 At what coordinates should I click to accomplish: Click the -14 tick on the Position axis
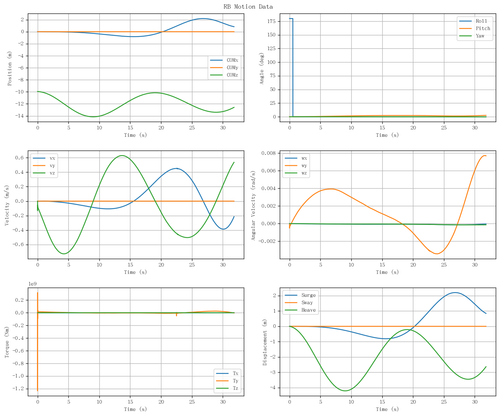[19, 116]
